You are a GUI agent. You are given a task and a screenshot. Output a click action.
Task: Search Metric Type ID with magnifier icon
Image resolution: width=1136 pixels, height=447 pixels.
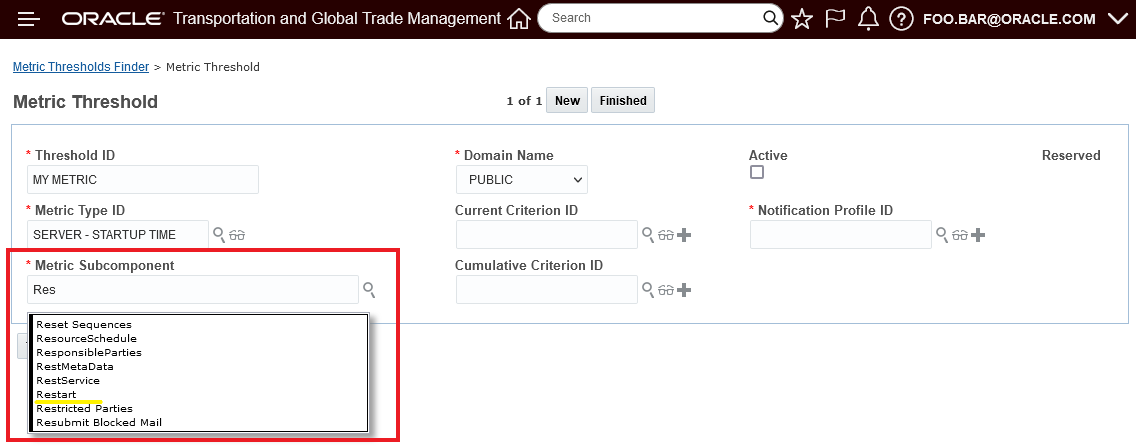point(219,235)
